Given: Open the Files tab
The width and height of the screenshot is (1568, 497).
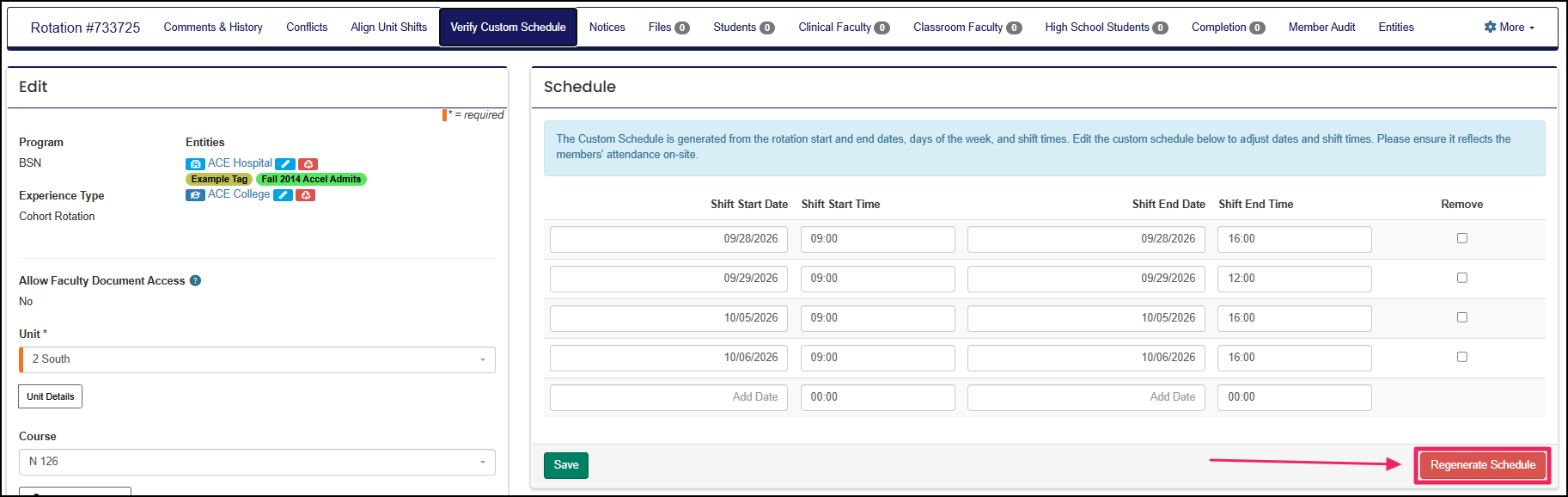Looking at the screenshot, I should point(668,28).
